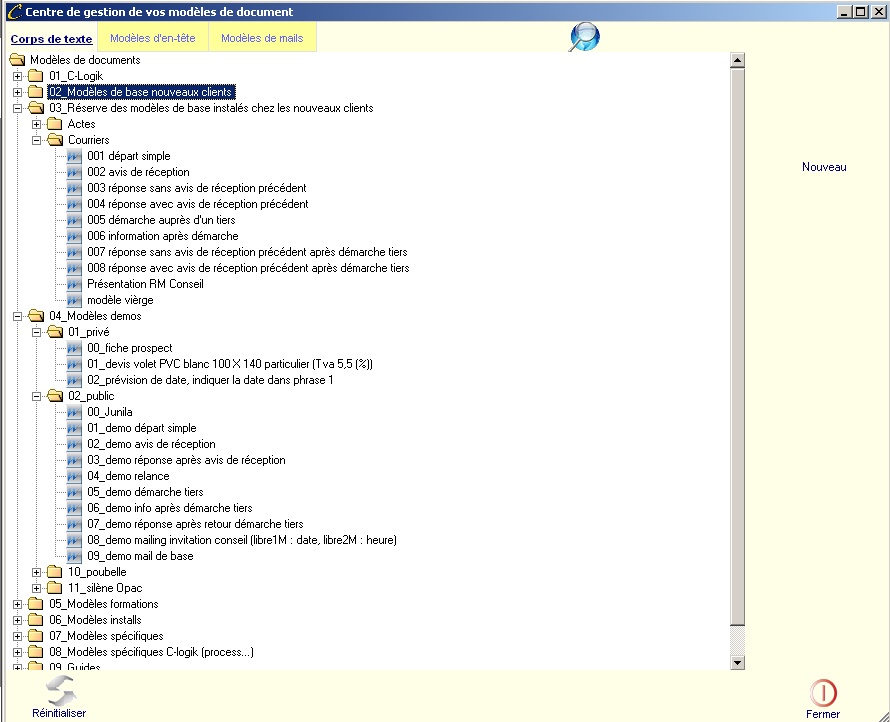Viewport: 890px width, 722px height.
Task: Expand the Actes subfolder
Action: point(37,124)
